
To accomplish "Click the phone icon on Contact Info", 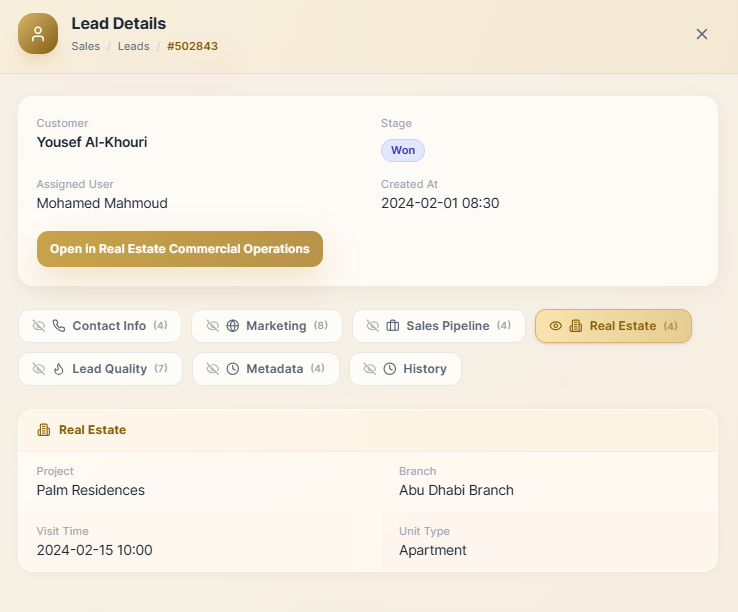I will tap(59, 326).
